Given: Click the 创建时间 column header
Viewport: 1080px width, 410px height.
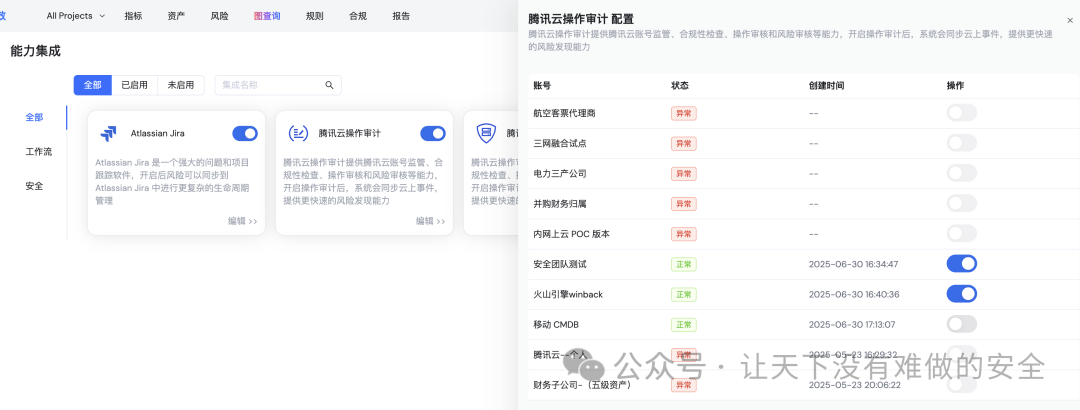Looking at the screenshot, I should [827, 86].
